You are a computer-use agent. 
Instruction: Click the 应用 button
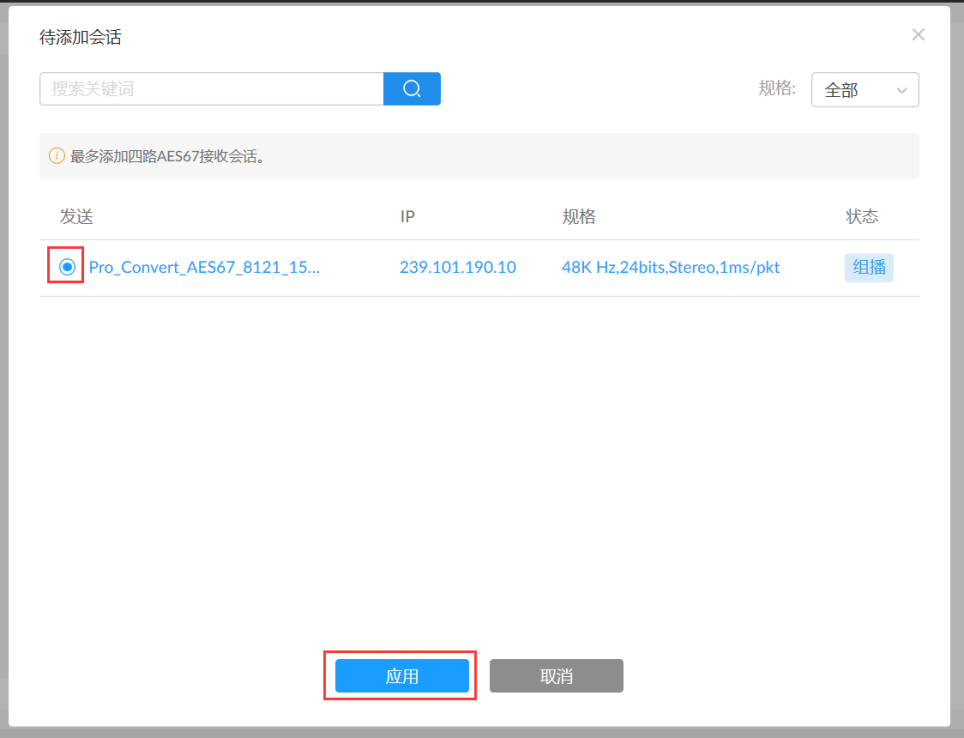coord(402,676)
